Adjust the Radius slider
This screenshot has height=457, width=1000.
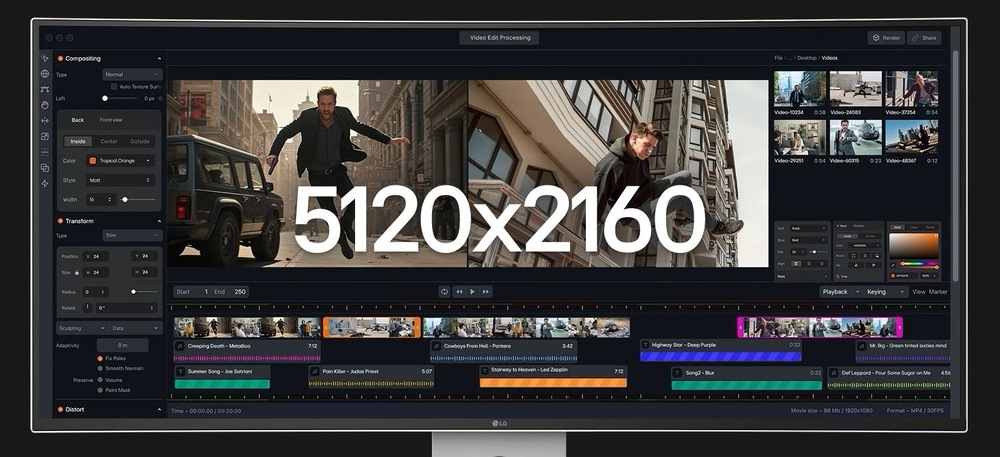pyautogui.click(x=143, y=291)
